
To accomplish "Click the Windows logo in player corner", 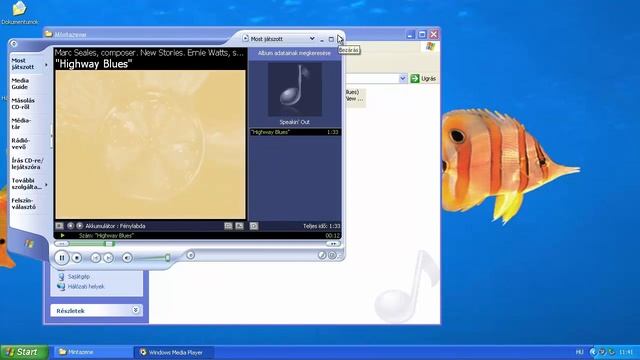I will click(x=29, y=244).
